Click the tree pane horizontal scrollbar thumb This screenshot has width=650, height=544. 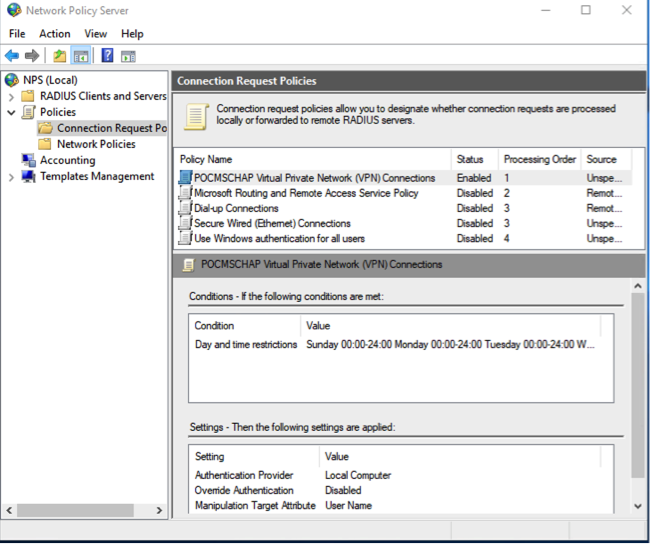coord(75,510)
